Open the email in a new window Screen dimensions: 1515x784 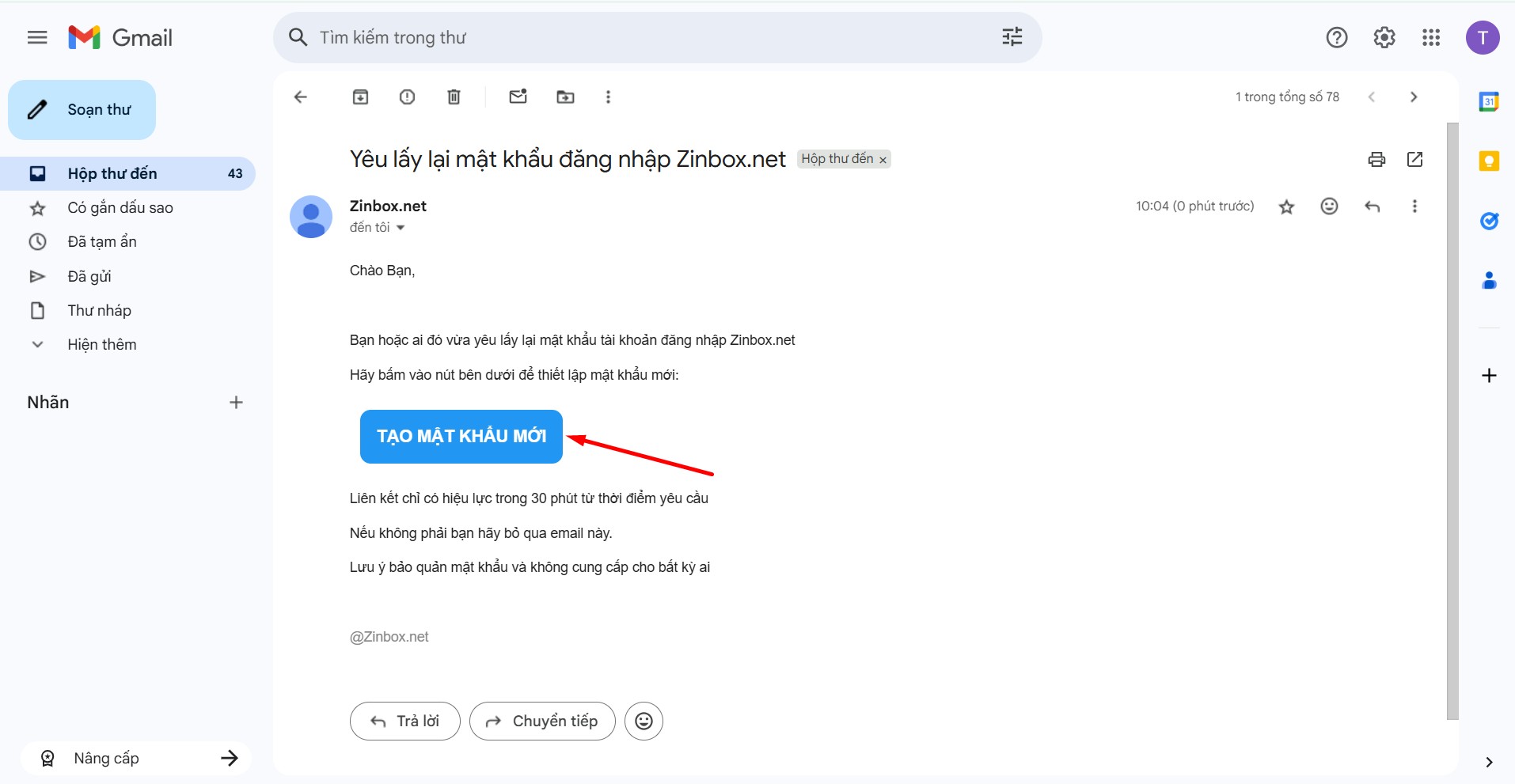point(1414,159)
